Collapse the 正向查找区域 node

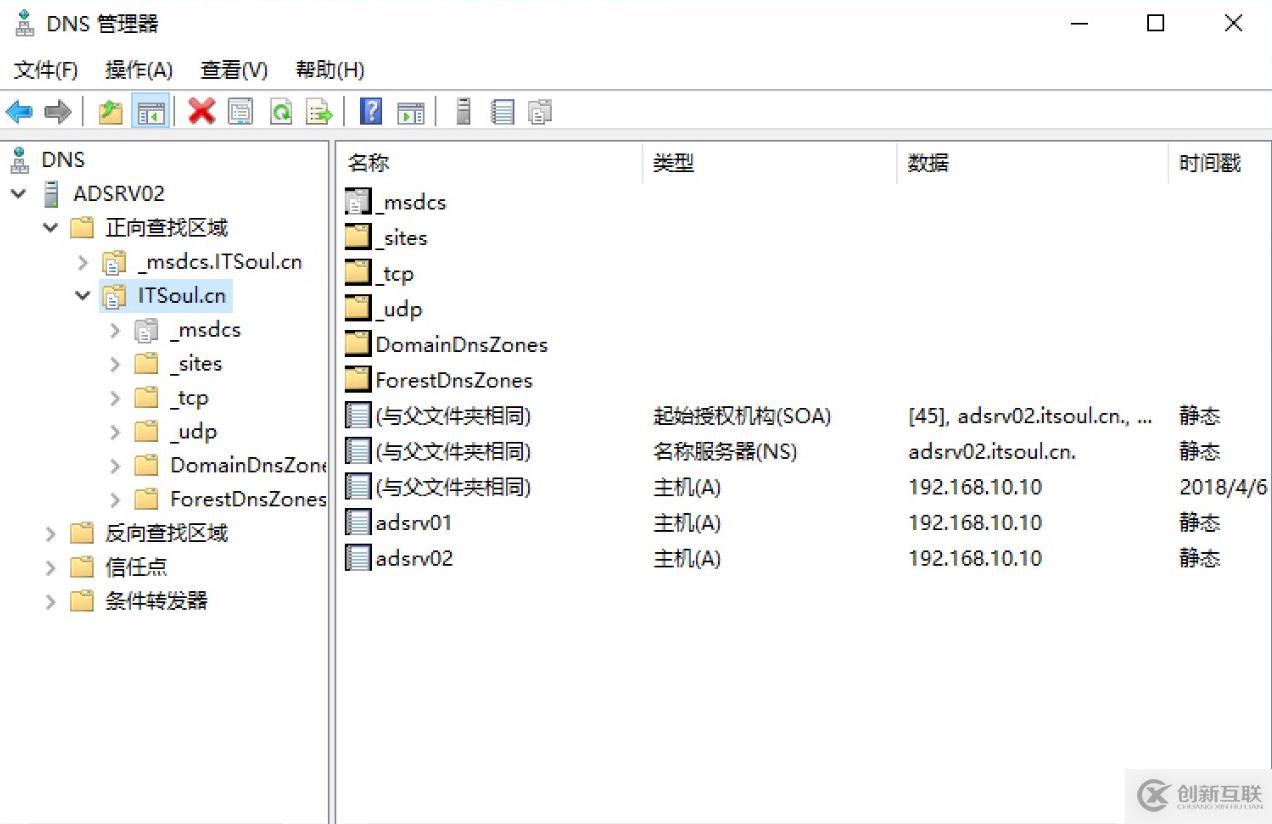51,228
